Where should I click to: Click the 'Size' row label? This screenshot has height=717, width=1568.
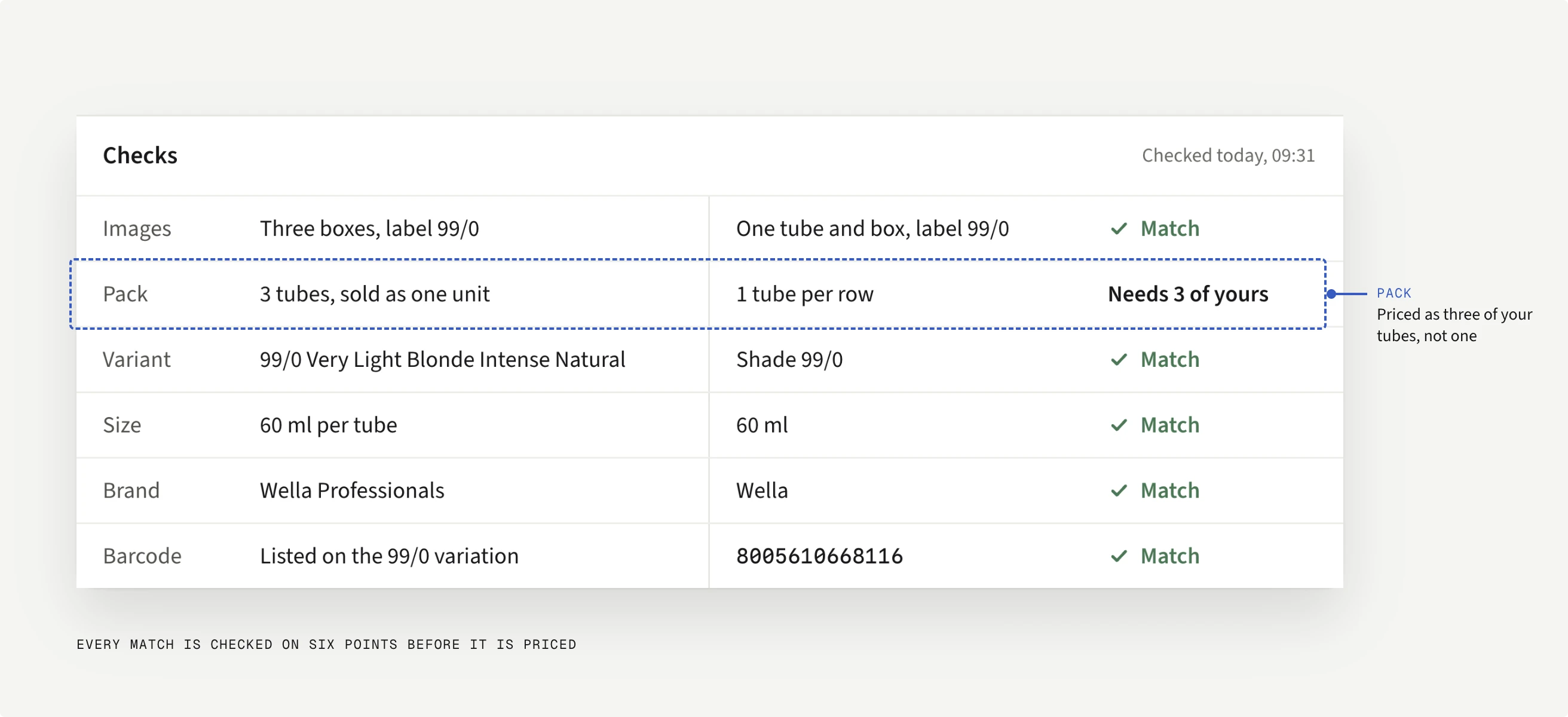tap(122, 425)
